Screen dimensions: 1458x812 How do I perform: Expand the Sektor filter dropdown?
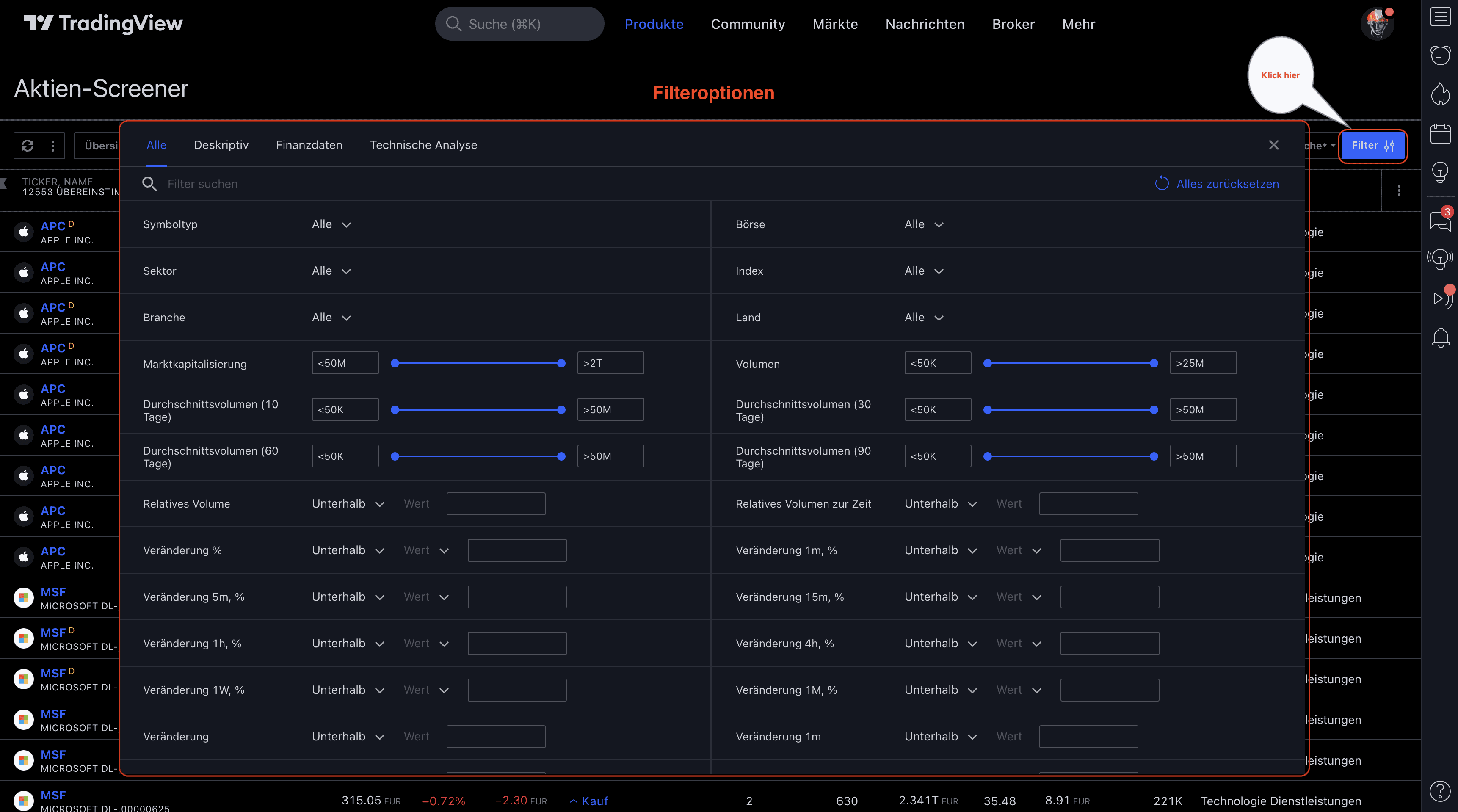pyautogui.click(x=331, y=271)
